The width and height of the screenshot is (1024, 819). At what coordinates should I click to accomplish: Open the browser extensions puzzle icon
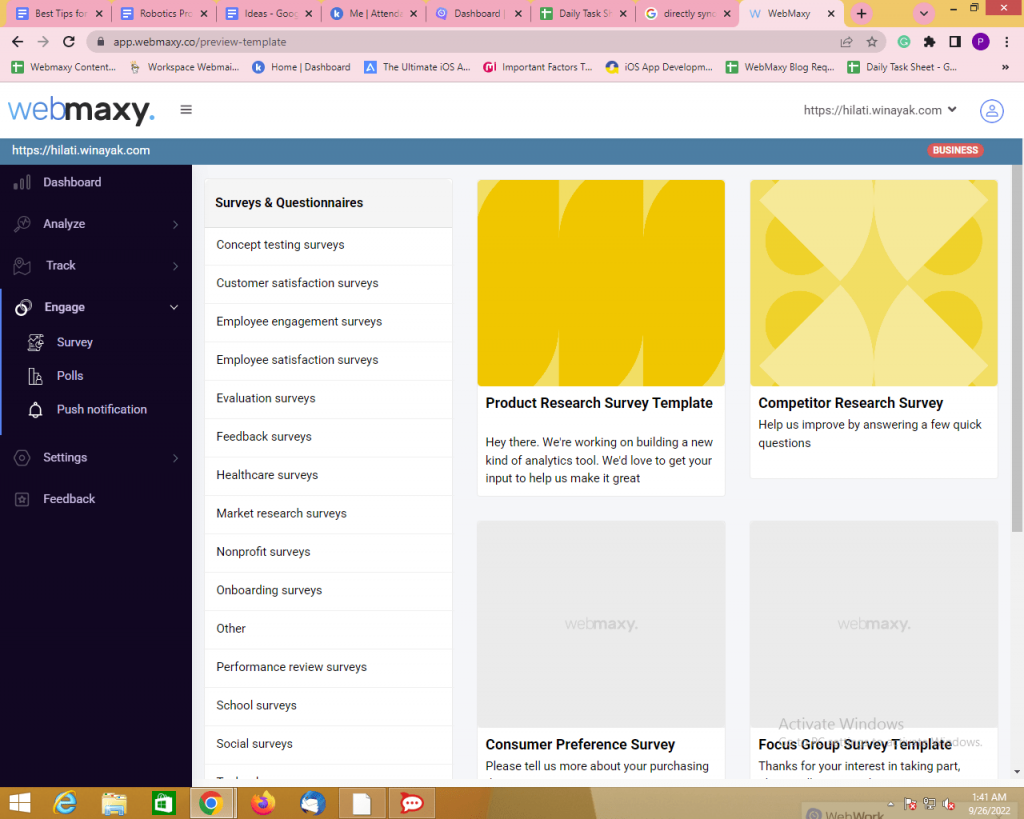coord(929,42)
